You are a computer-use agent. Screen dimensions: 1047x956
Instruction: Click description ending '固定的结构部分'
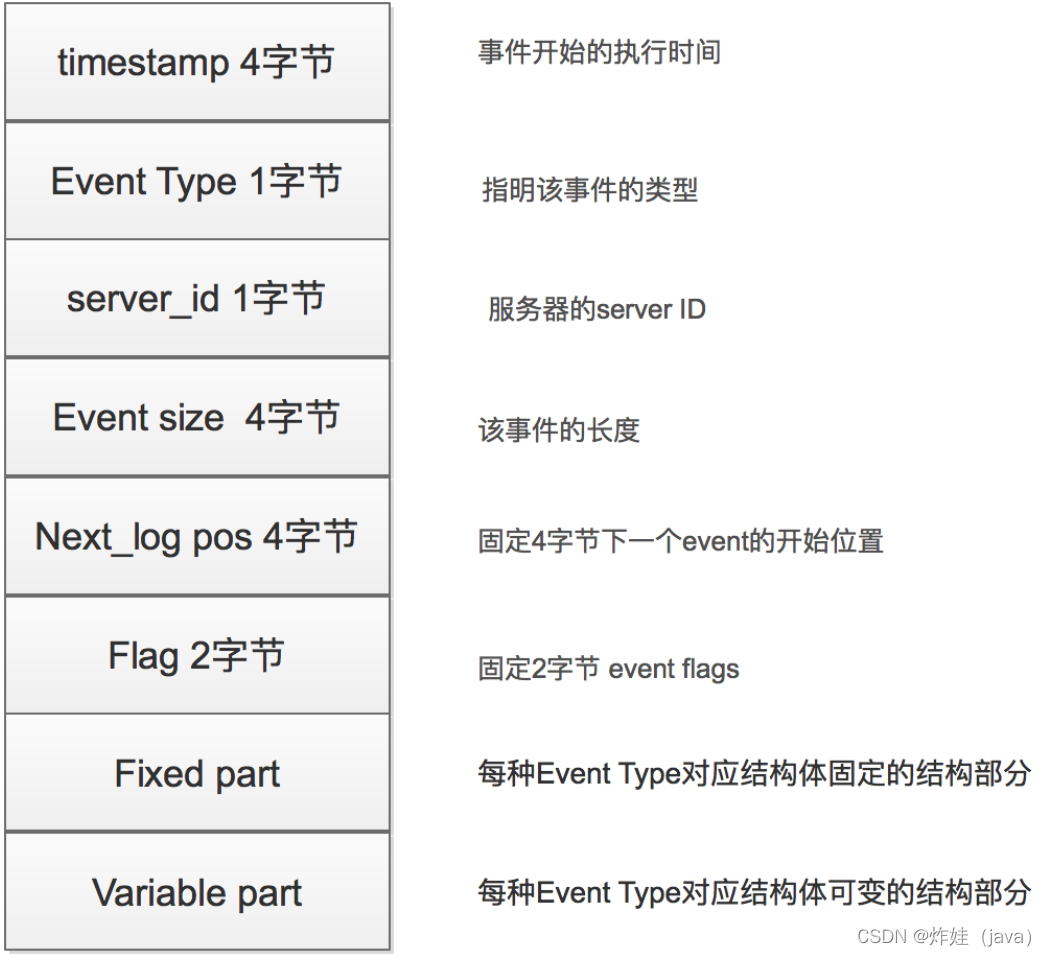(x=755, y=773)
